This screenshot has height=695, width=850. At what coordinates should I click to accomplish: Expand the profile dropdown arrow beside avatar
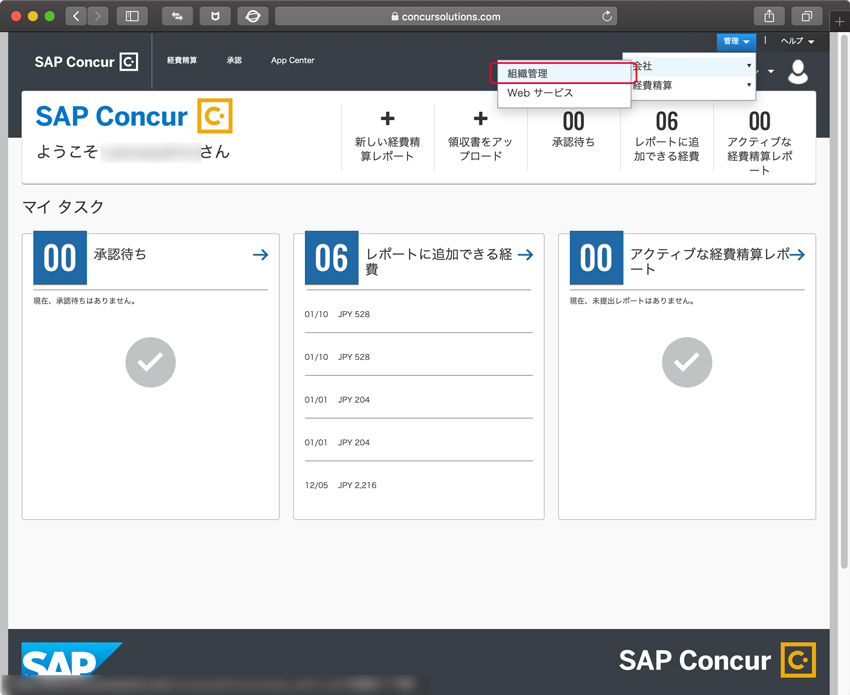click(771, 72)
